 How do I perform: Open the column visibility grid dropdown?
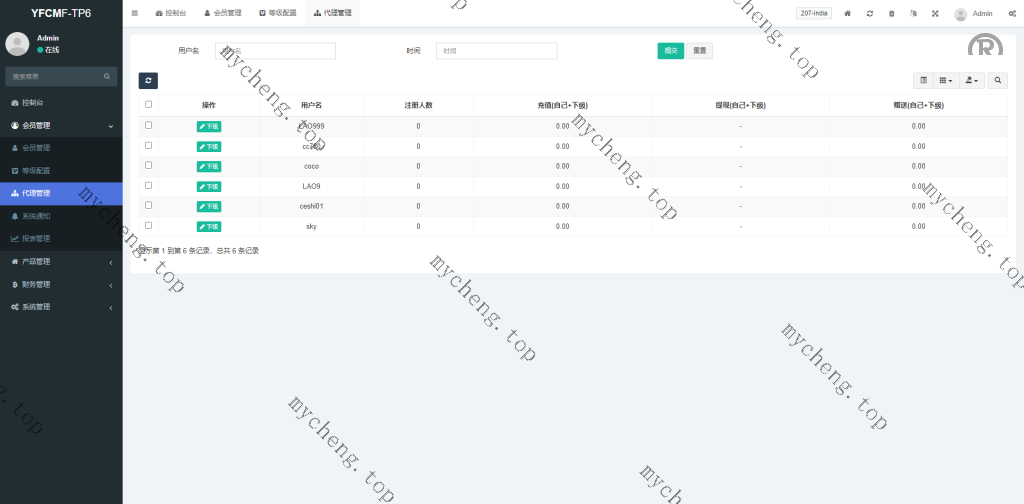(x=945, y=80)
